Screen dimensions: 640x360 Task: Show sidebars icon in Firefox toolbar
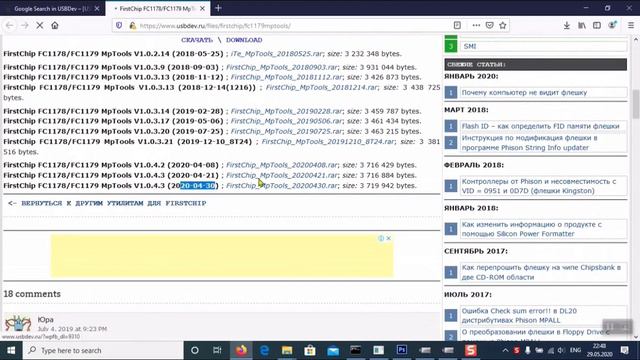coord(597,25)
